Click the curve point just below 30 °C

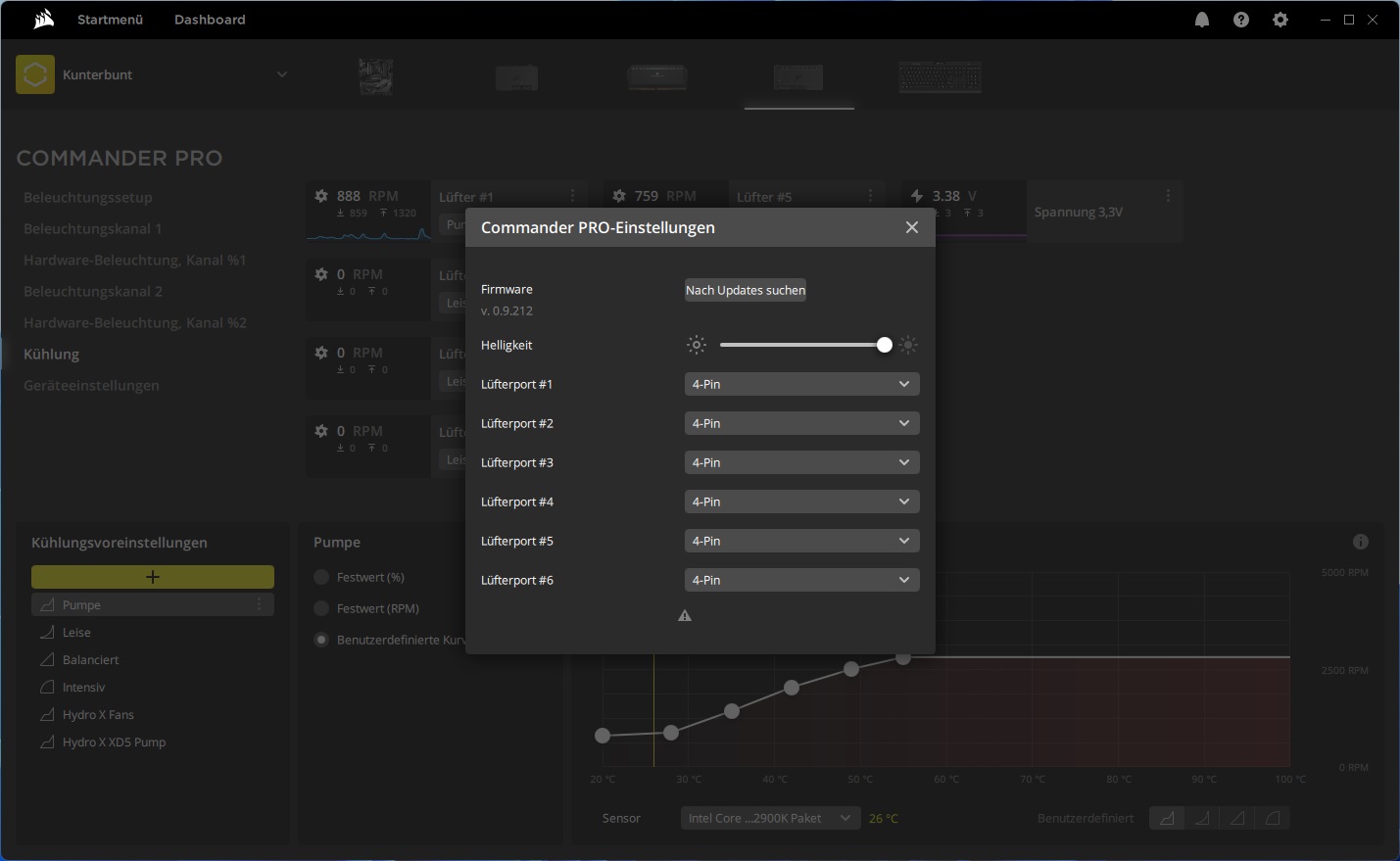[x=671, y=733]
